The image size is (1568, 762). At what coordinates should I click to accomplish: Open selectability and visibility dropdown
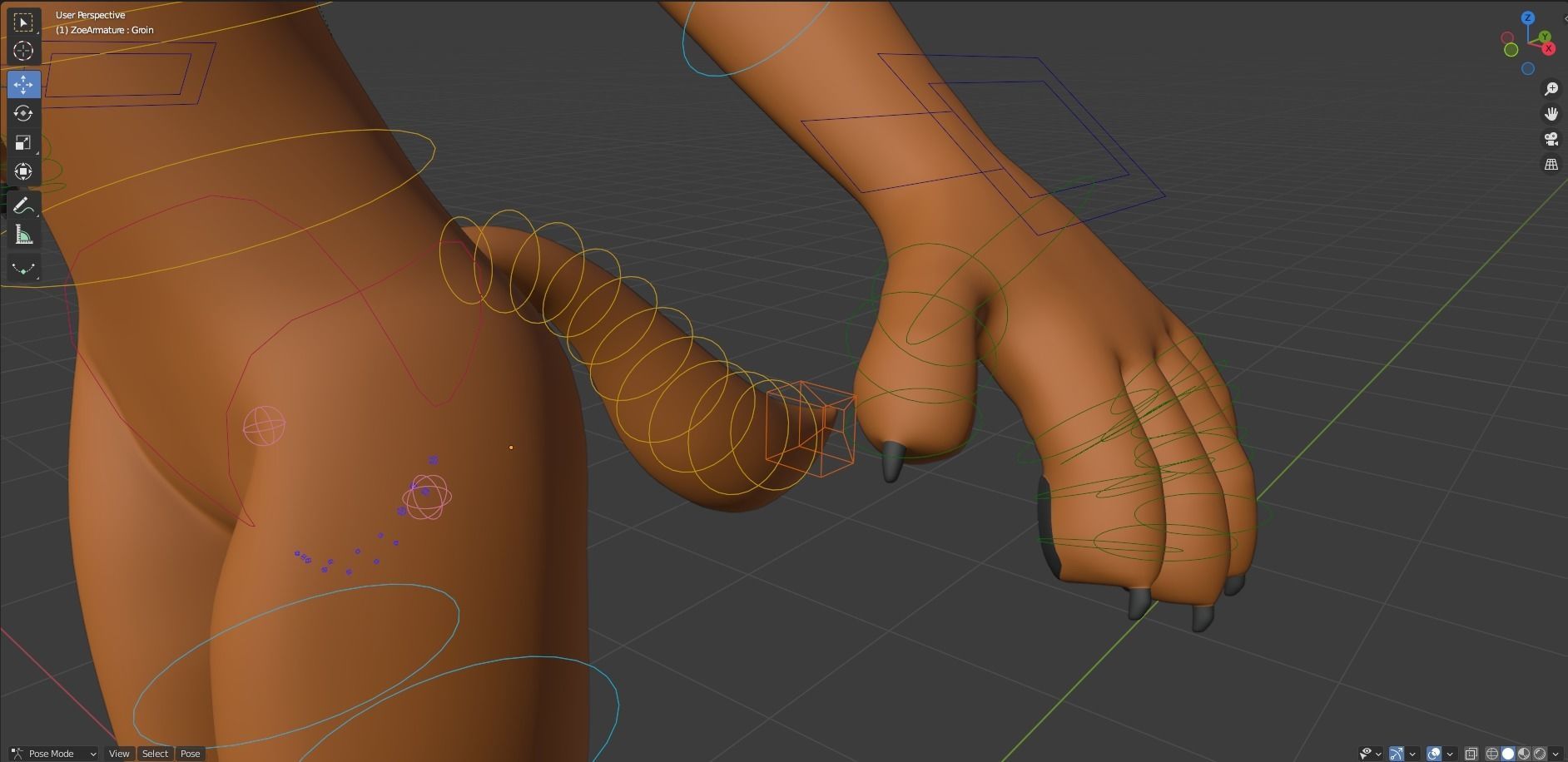click(1370, 754)
